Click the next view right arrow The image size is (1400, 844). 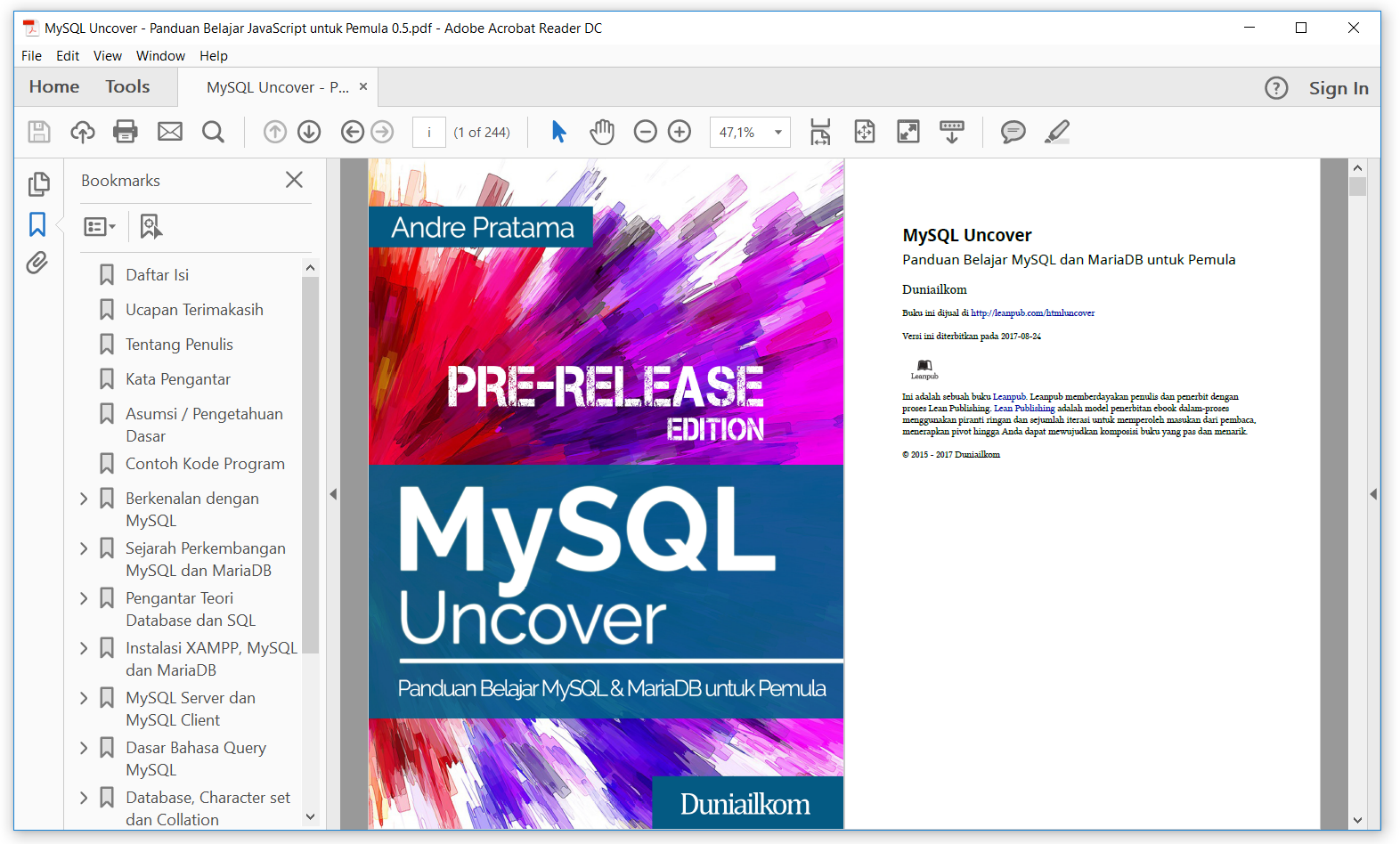point(382,132)
